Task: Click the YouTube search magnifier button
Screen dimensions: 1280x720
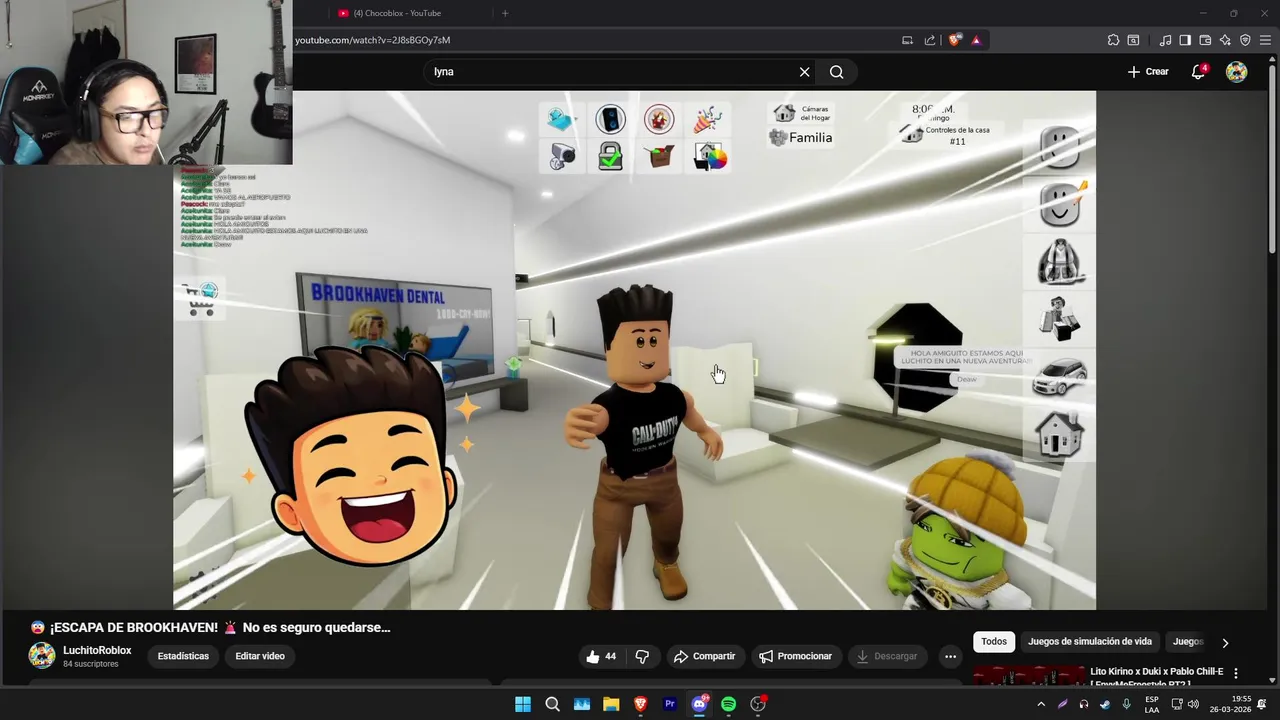Action: coord(837,72)
